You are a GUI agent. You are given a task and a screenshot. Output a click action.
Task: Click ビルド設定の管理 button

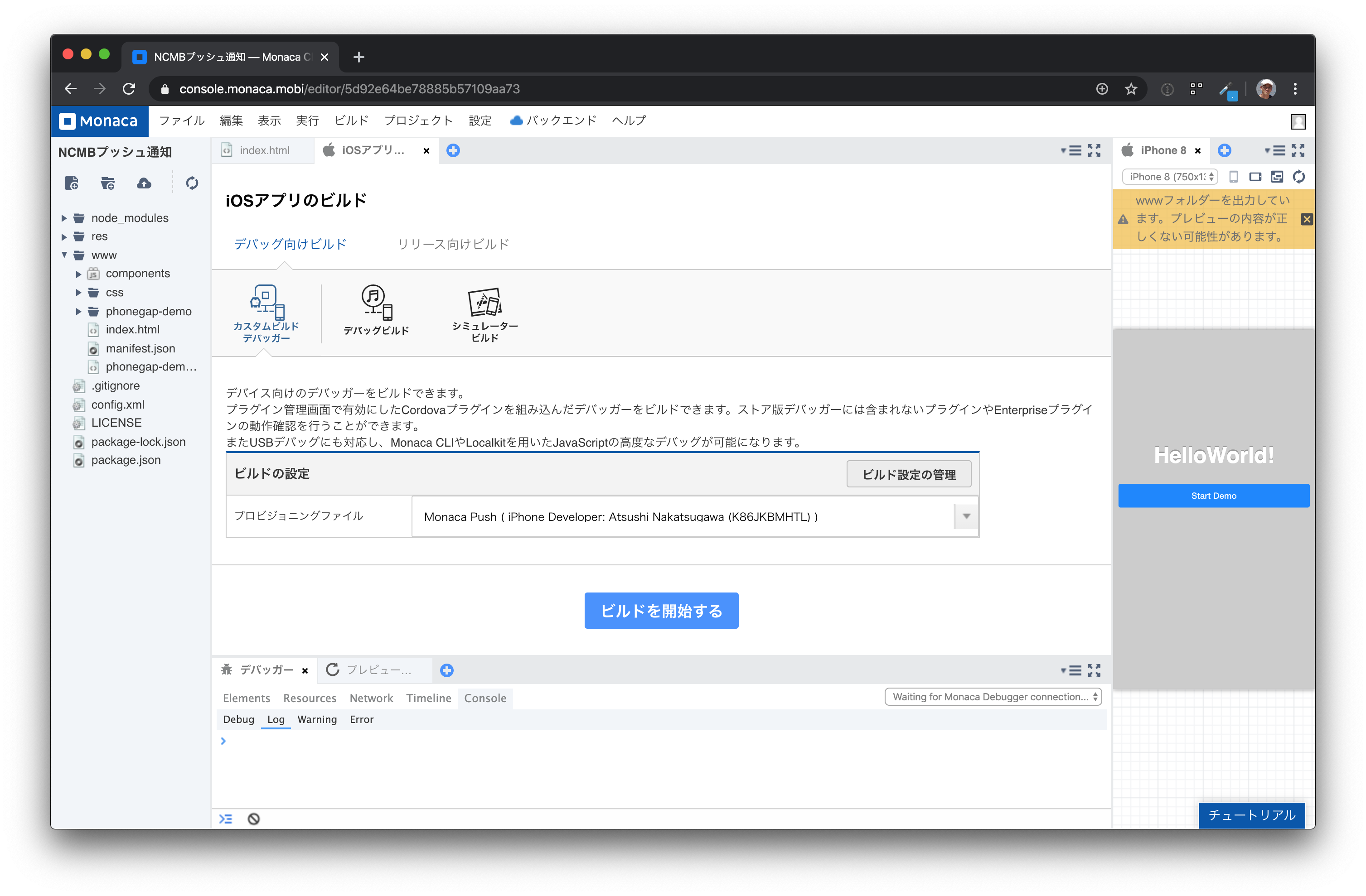pos(909,474)
